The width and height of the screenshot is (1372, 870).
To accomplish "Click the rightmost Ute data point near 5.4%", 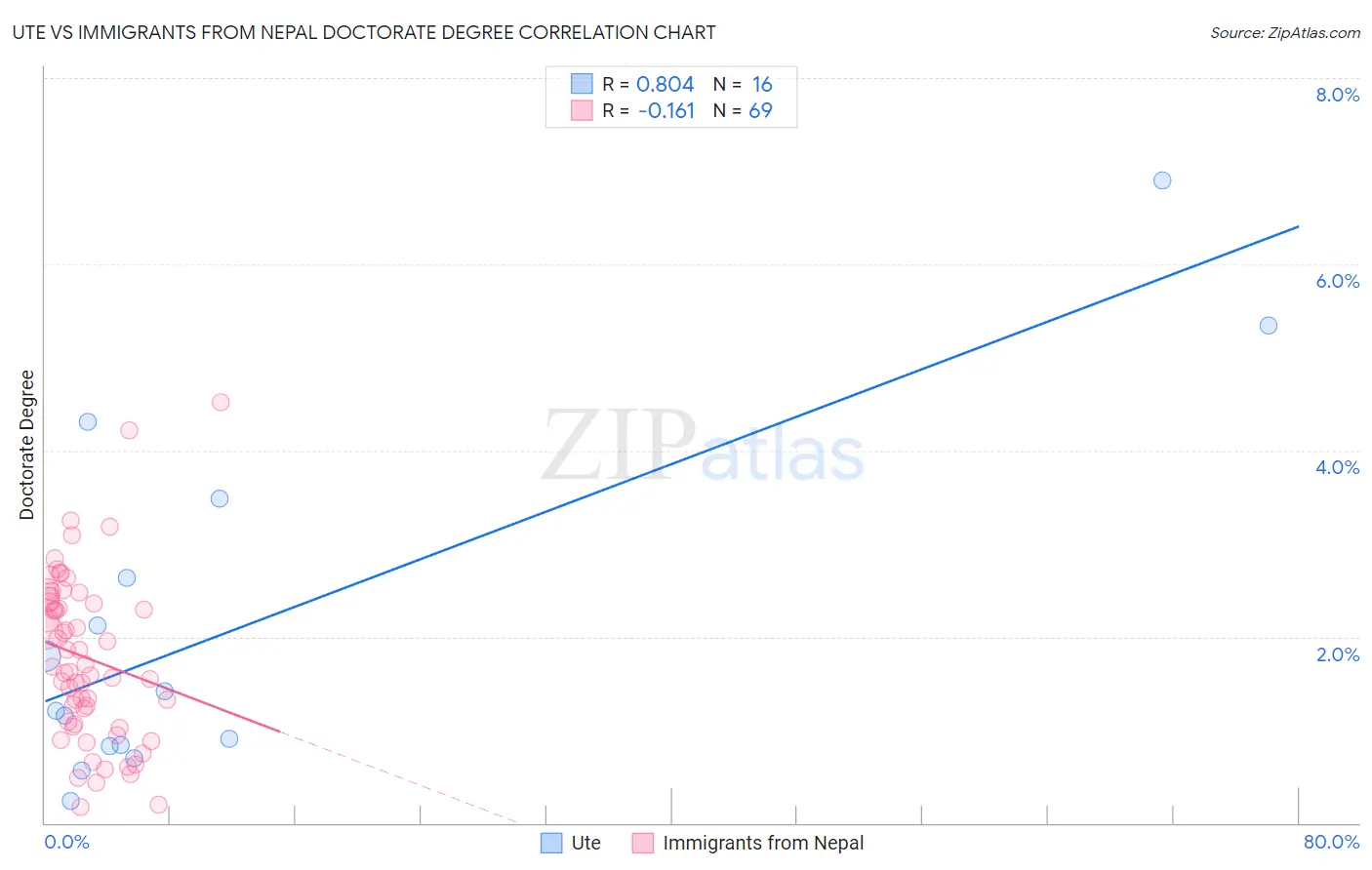I will (1269, 326).
